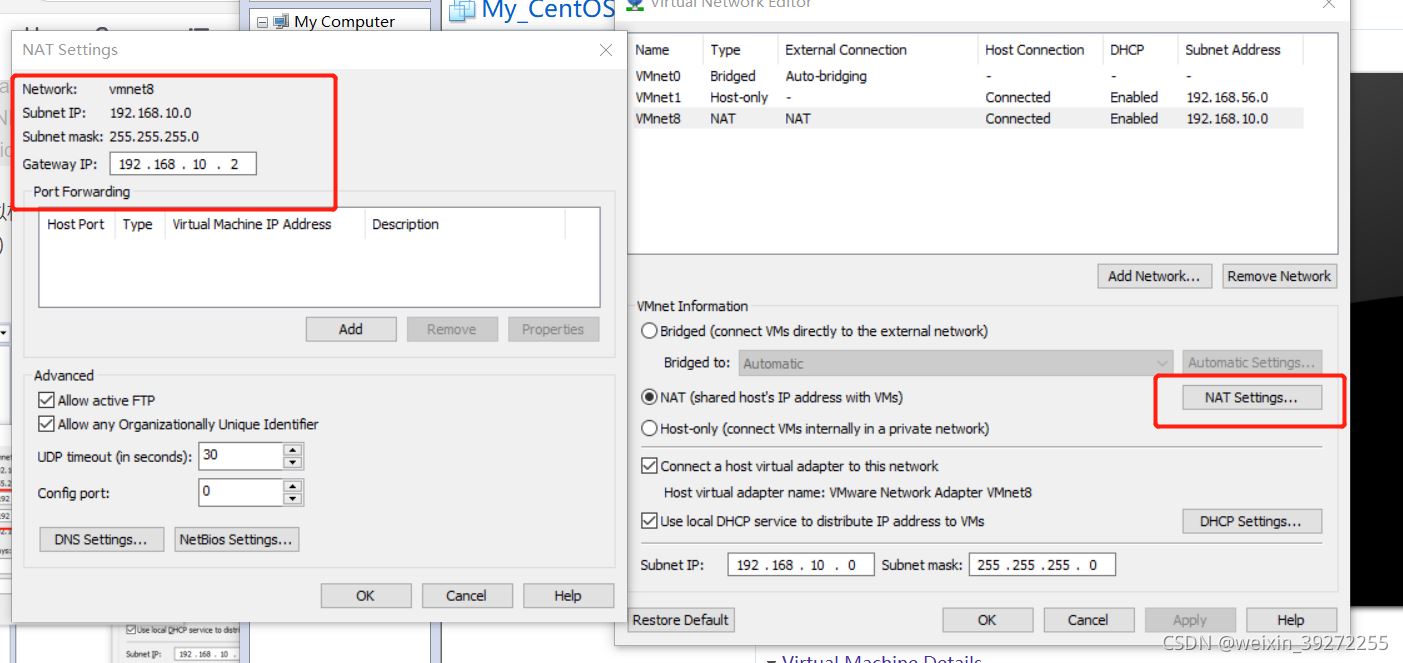Open Help in NAT Settings dialog
The width and height of the screenshot is (1403, 663).
coord(568,595)
